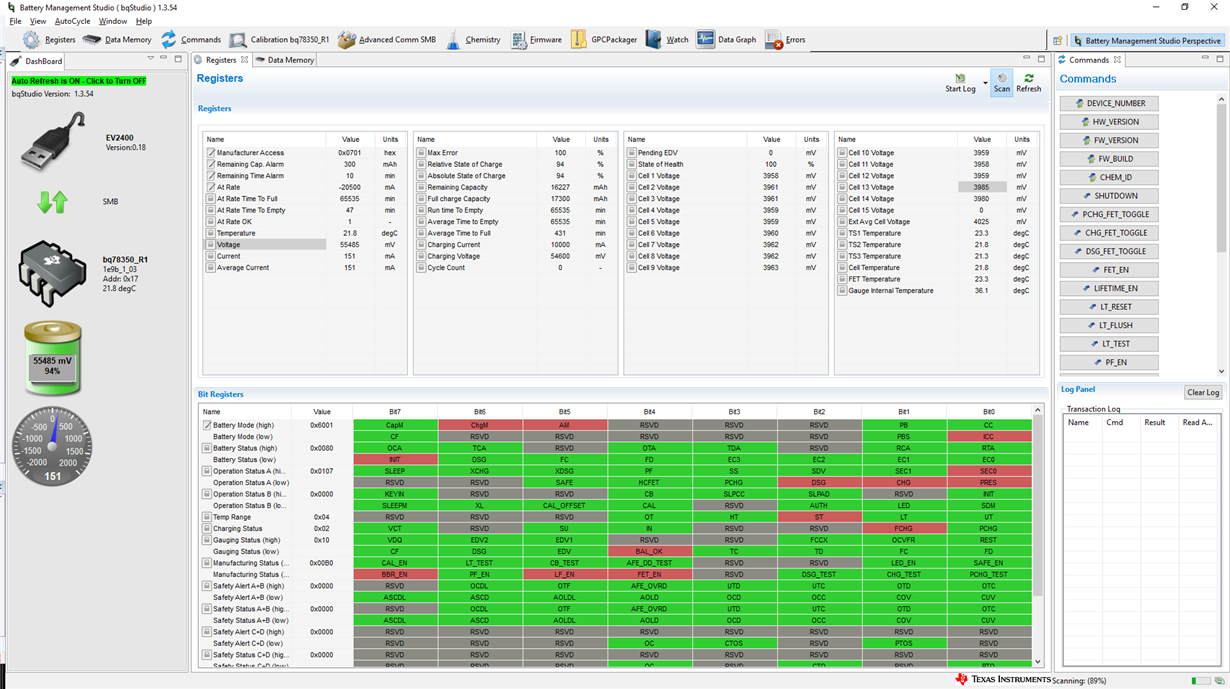Click the lock icon beside Cell 10 Voltage
Viewport: 1230px width, 689px height.
coord(842,153)
